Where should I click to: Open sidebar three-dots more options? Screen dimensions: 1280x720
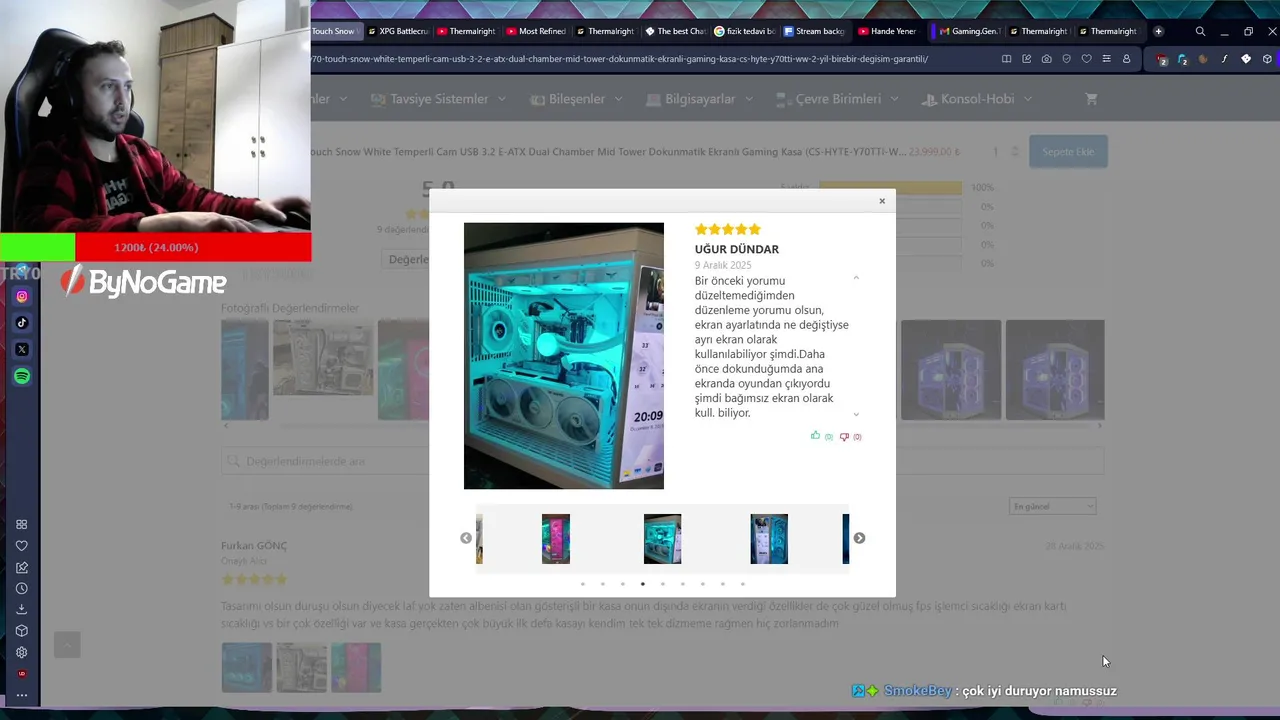coord(22,695)
